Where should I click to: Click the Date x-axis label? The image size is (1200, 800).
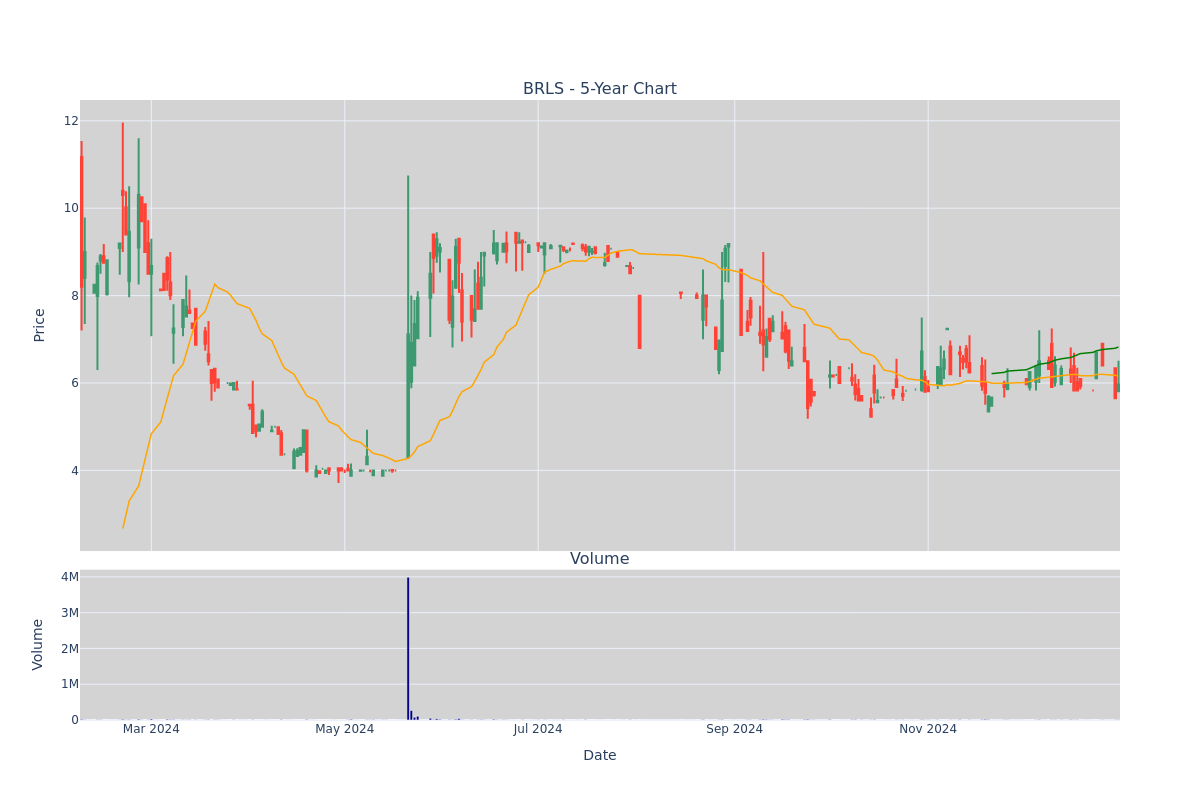point(600,756)
